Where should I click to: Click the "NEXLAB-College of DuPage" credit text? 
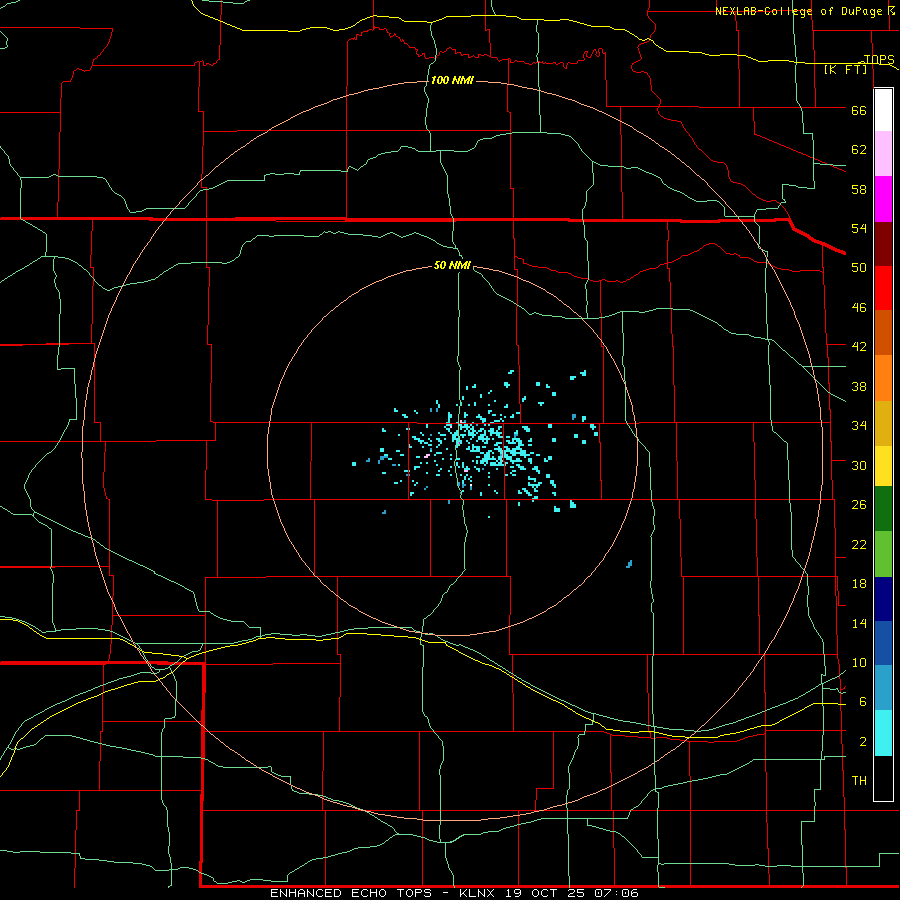[800, 11]
